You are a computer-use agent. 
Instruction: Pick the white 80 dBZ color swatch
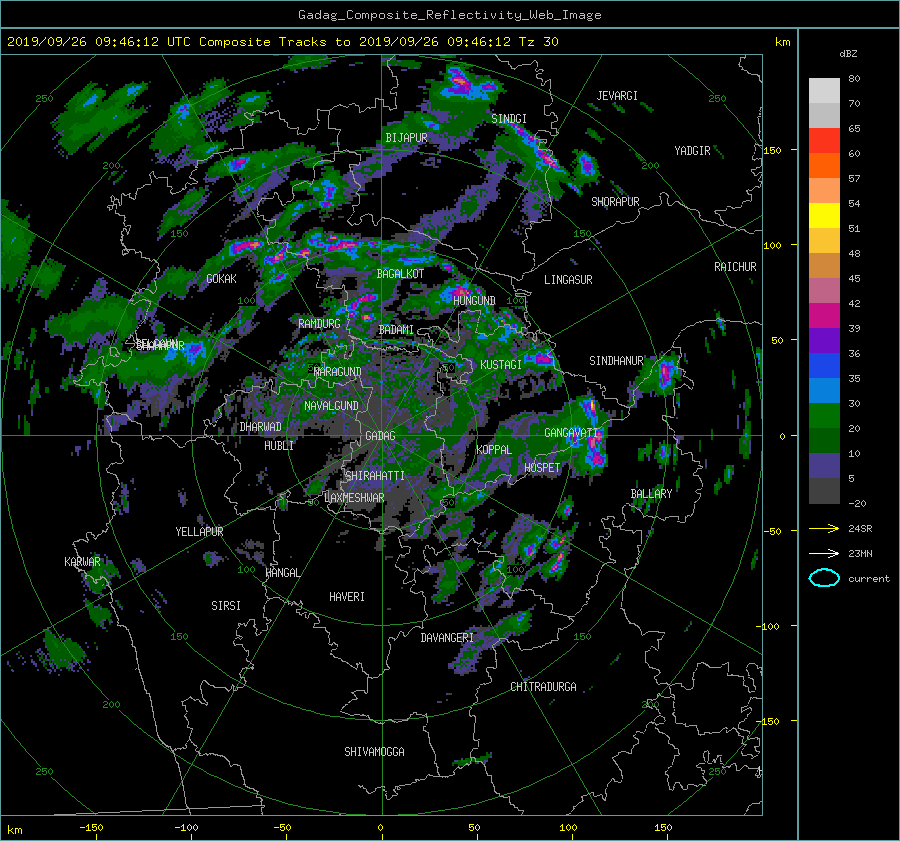[x=824, y=91]
